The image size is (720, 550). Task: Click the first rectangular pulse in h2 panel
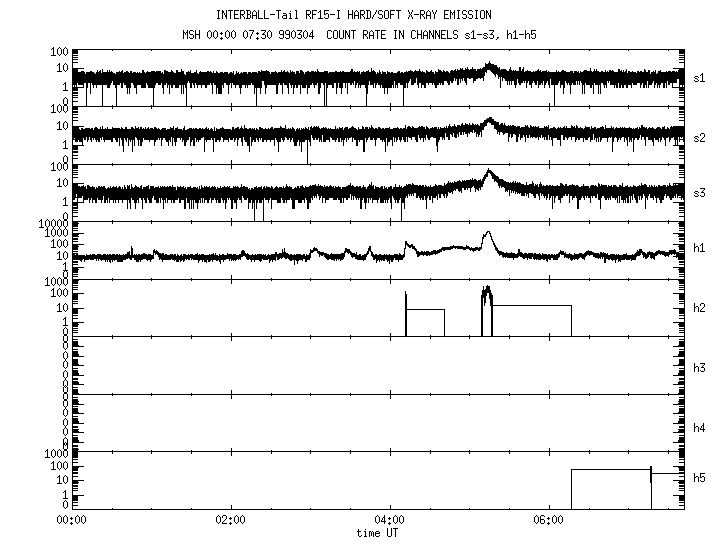(425, 322)
